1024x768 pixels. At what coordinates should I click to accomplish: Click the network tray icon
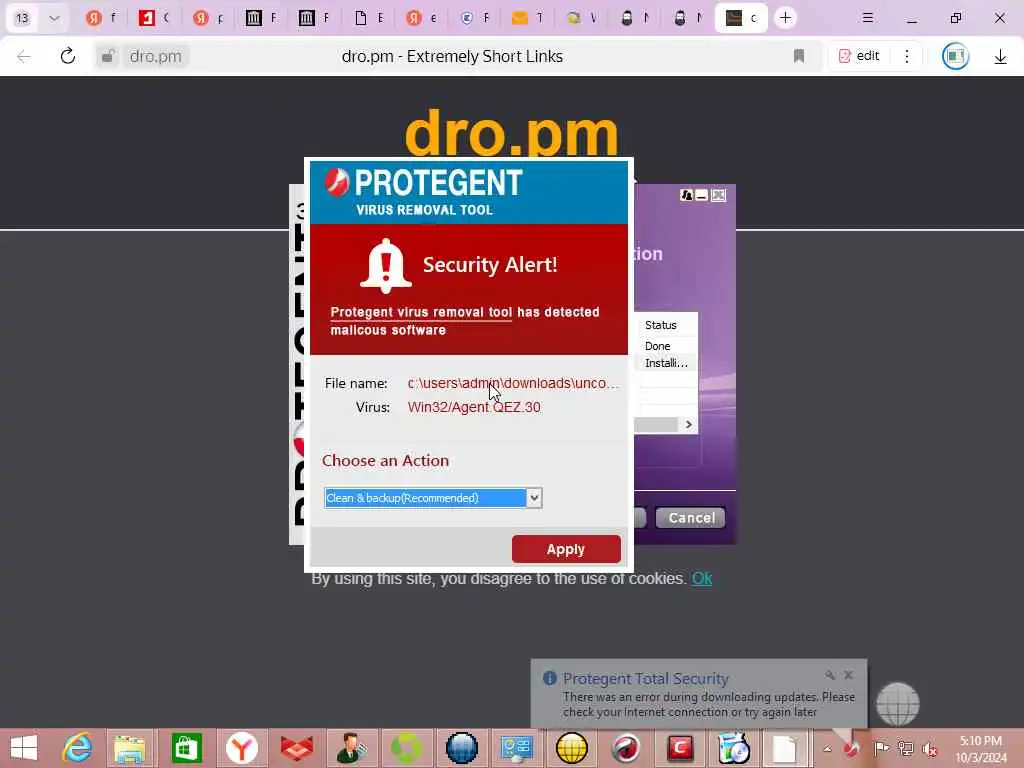[x=905, y=748]
